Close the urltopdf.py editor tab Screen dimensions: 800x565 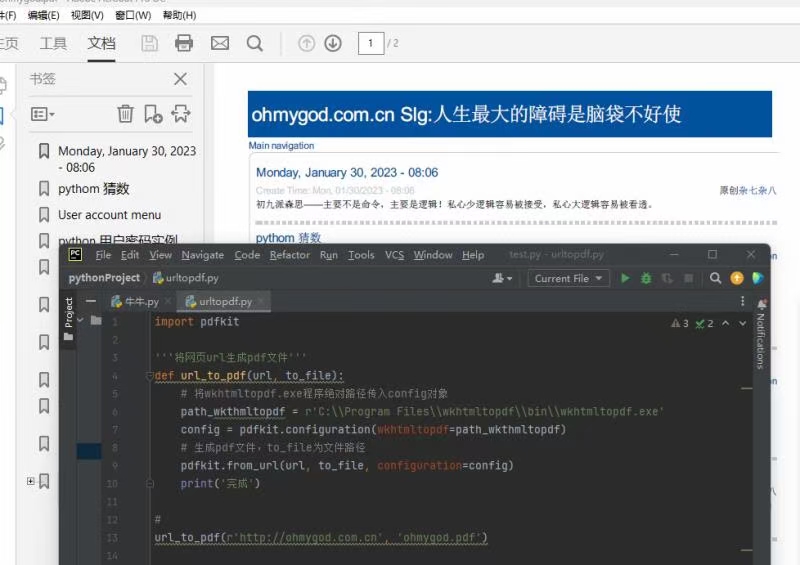tap(261, 301)
